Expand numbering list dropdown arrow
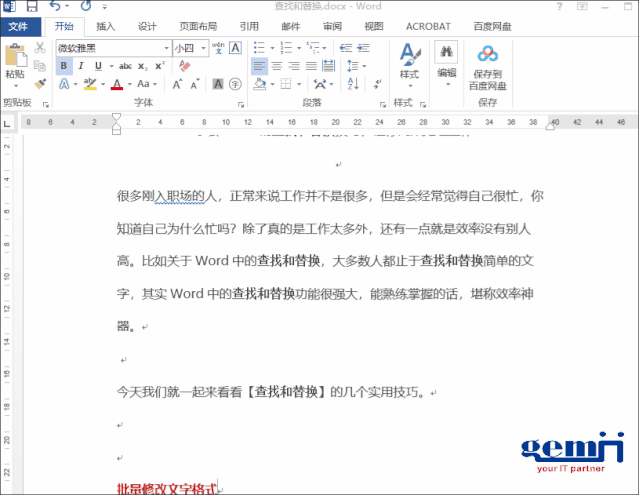Screen dimensions: 639x495 (299, 48)
